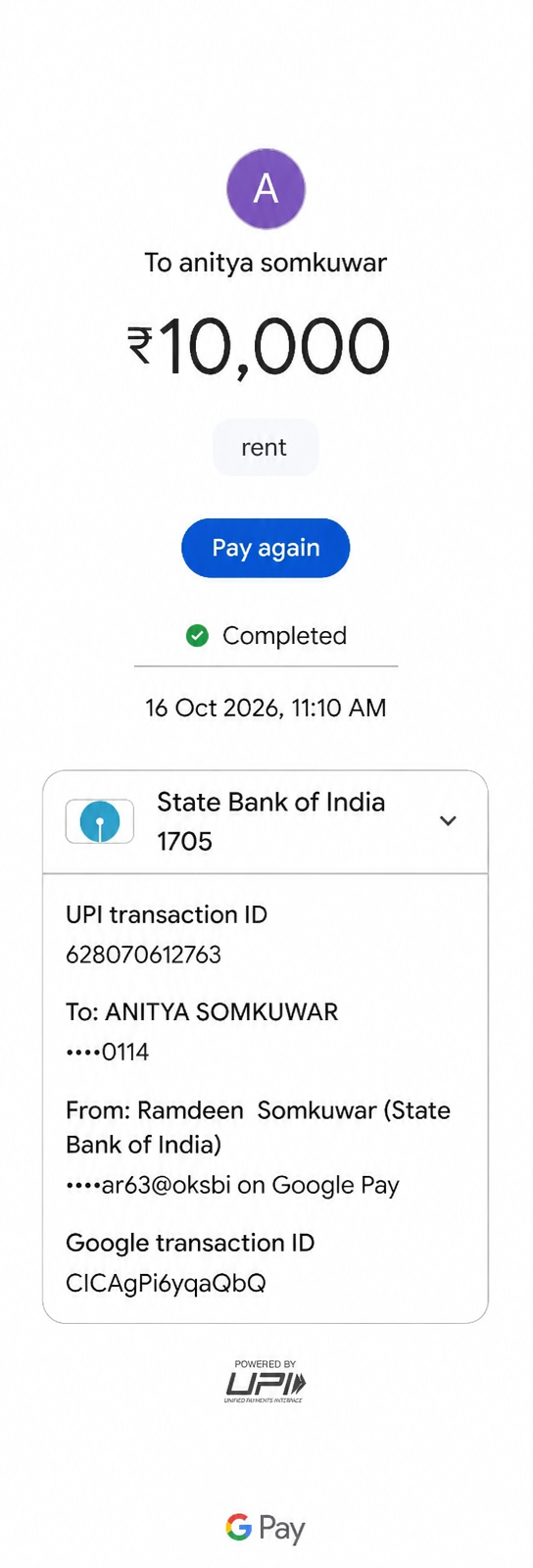The width and height of the screenshot is (533, 1568).
Task: Click the rupee symbol beside the amount
Action: 140,345
